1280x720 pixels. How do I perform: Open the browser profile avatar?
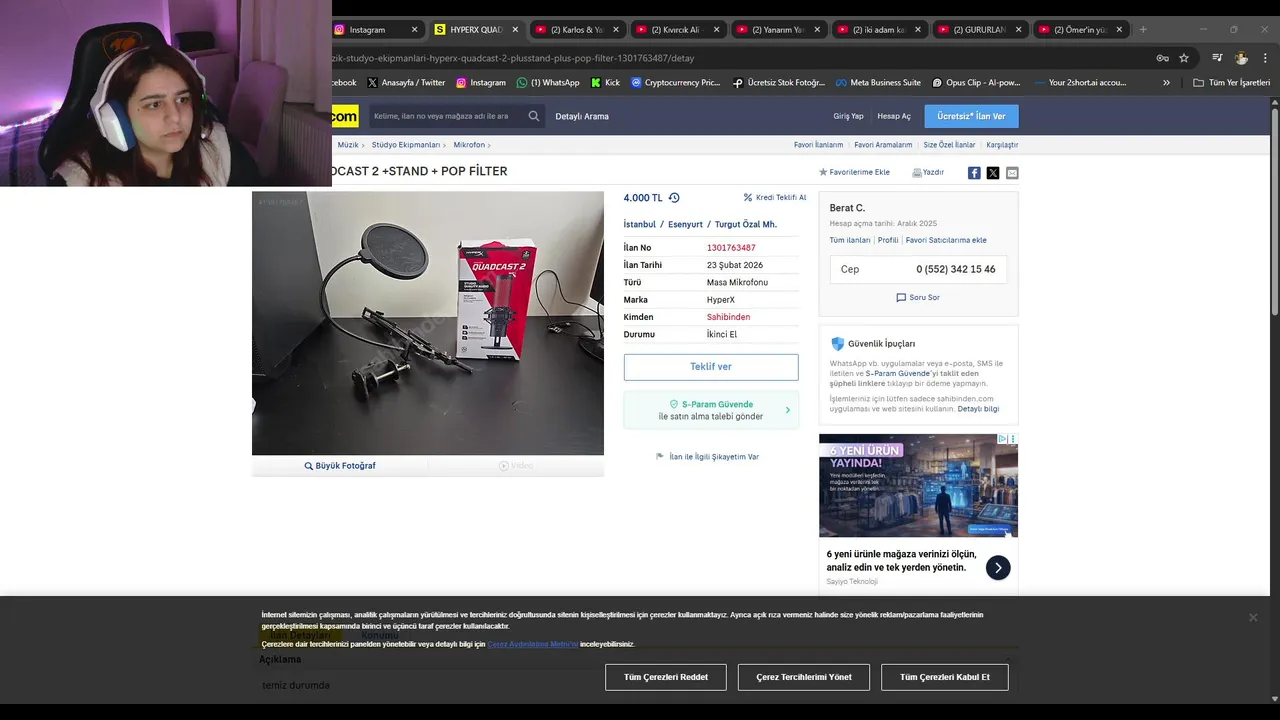click(1241, 58)
